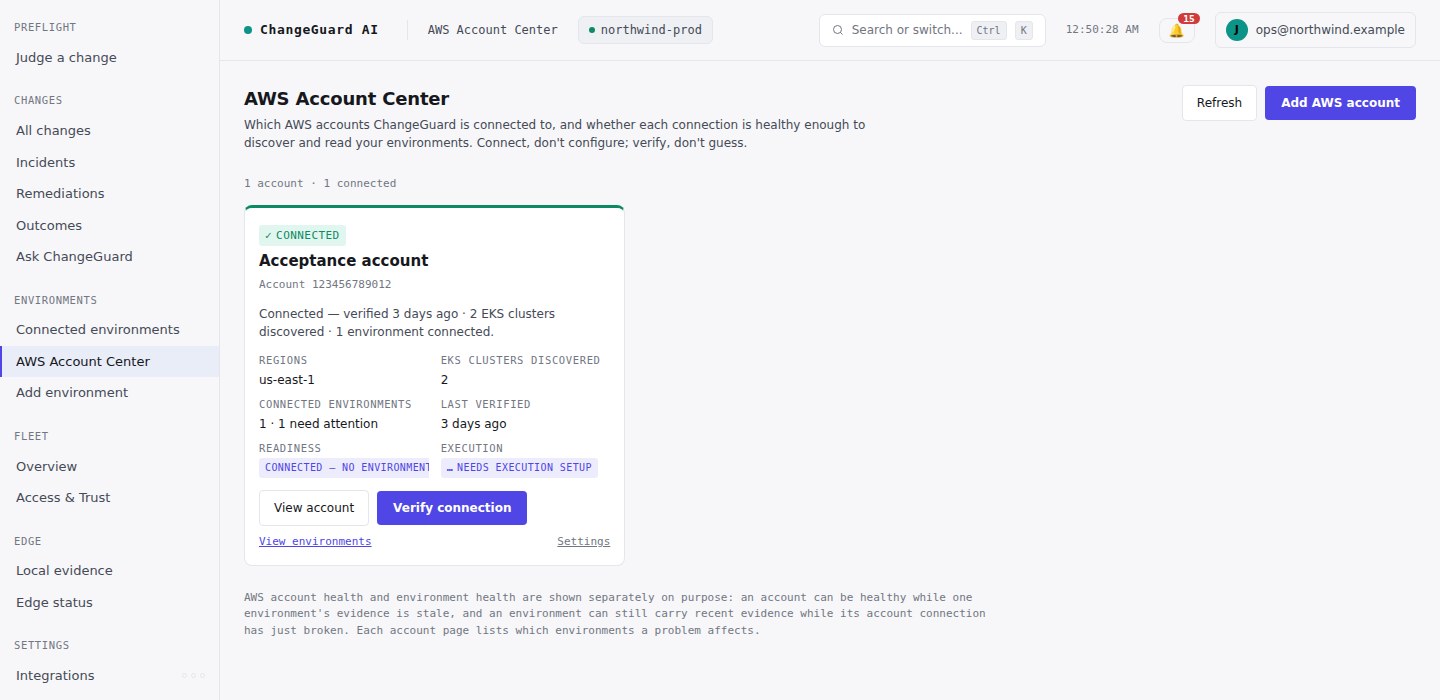Open All changes in sidebar
The width and height of the screenshot is (1440, 700).
click(110, 131)
